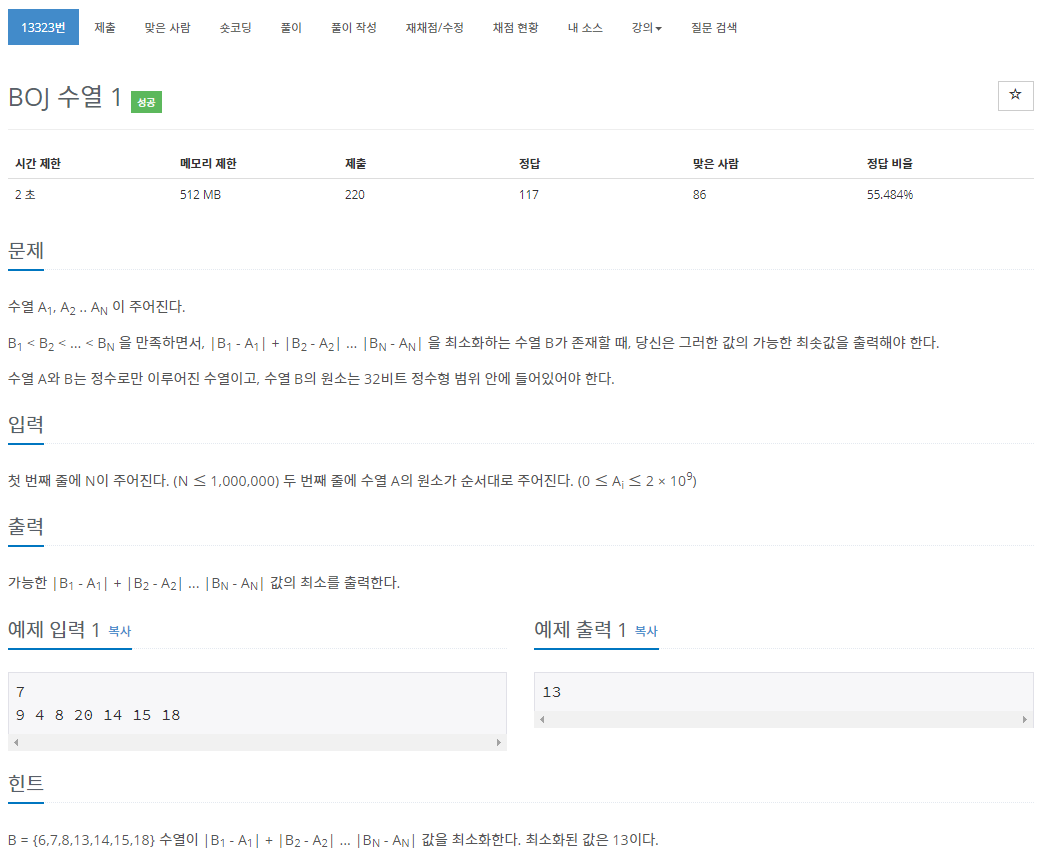Open the 풀이 solutions page
This screenshot has width=1046, height=859.
coord(290,27)
